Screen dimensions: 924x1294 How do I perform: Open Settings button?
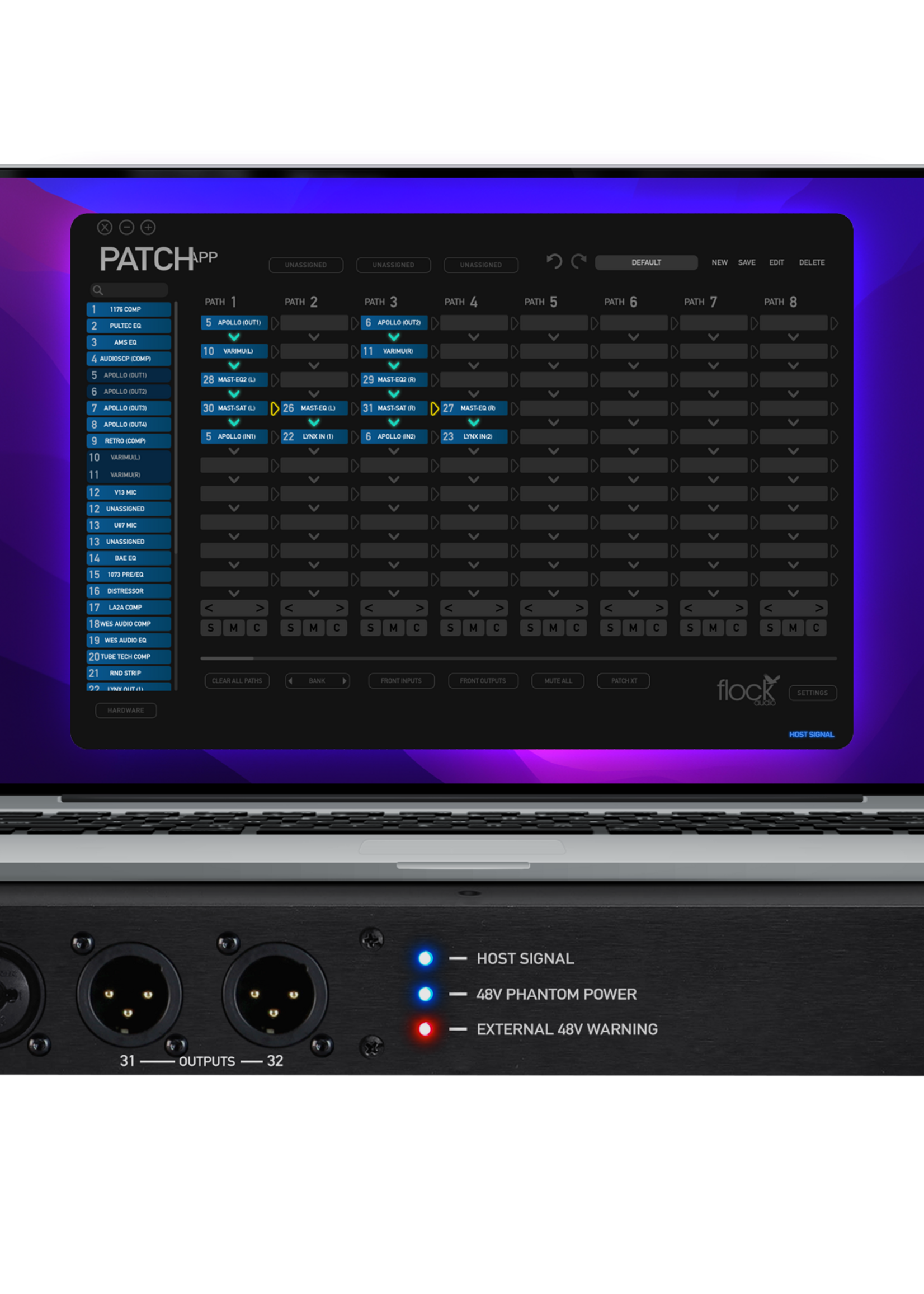click(x=812, y=693)
